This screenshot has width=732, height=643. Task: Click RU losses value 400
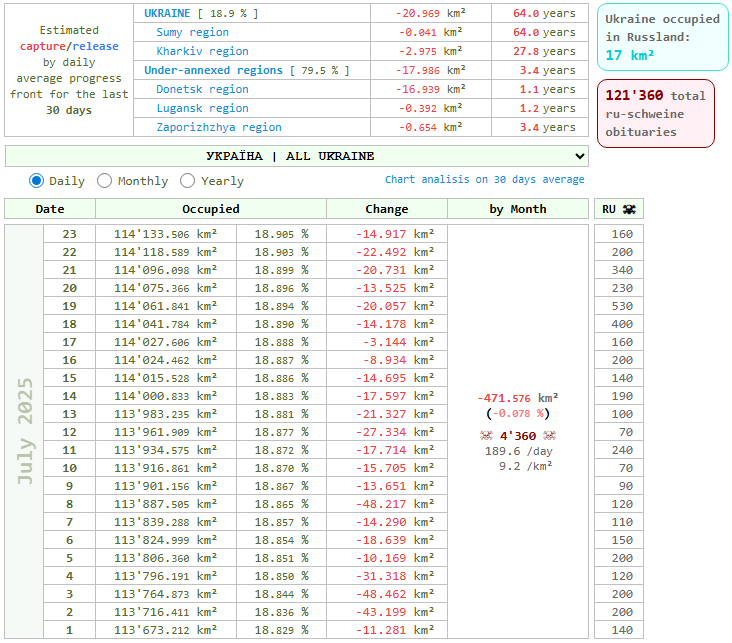[x=622, y=324]
